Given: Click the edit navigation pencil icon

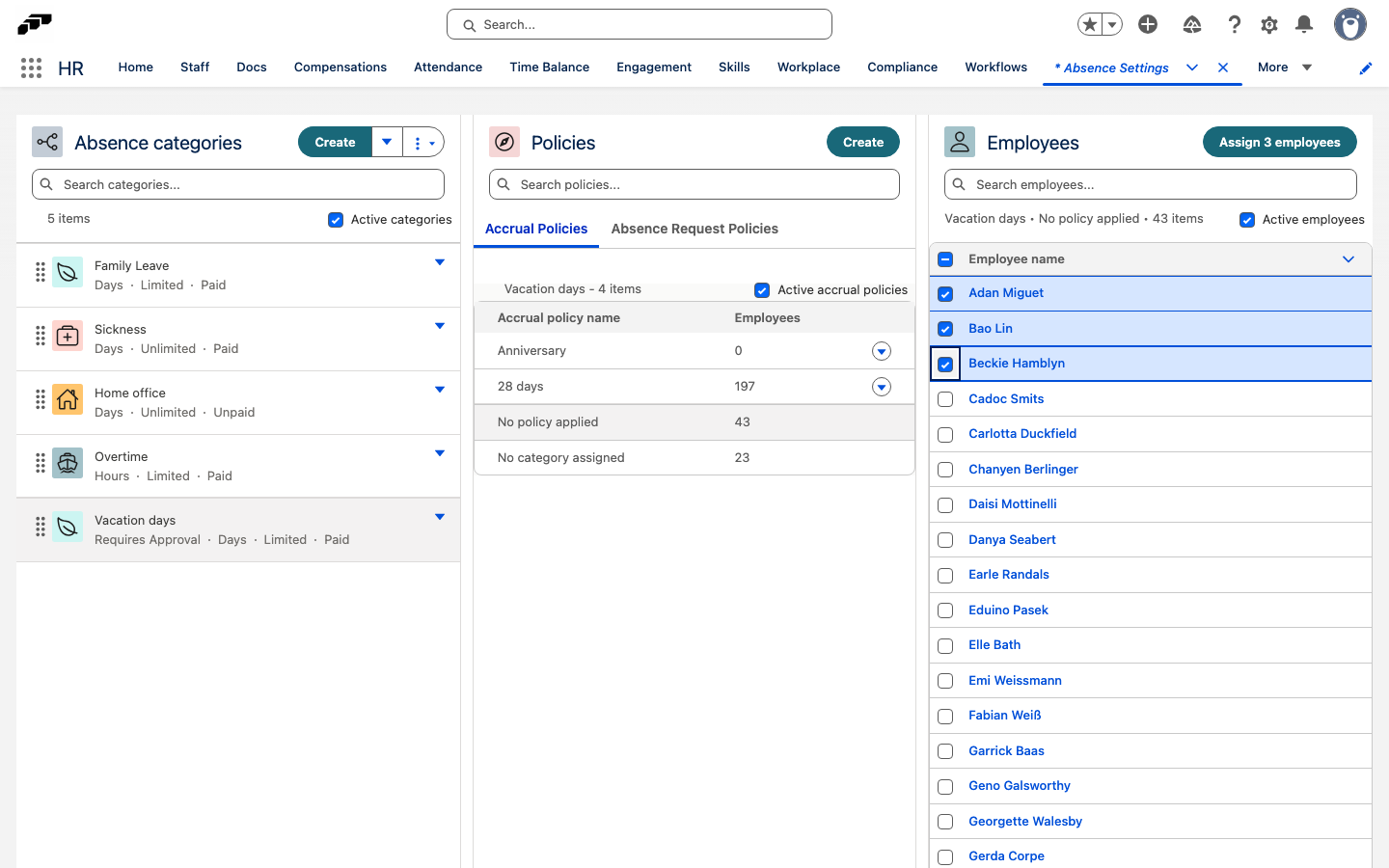Looking at the screenshot, I should (x=1366, y=68).
